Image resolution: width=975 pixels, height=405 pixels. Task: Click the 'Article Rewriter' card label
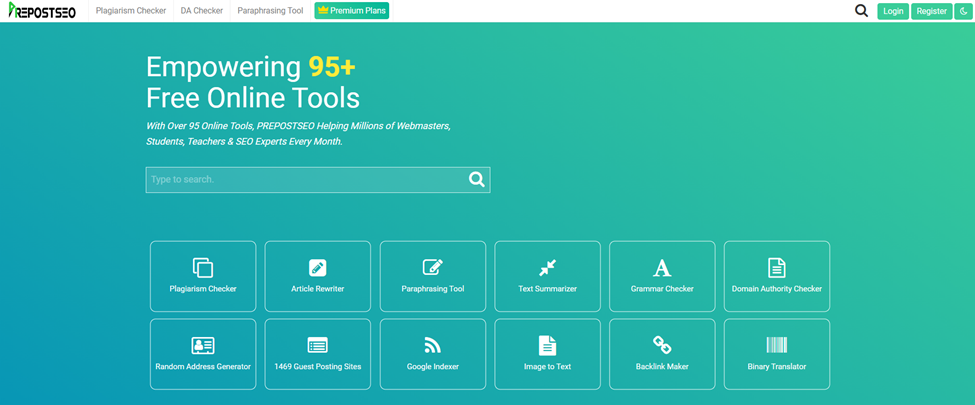[x=318, y=289]
